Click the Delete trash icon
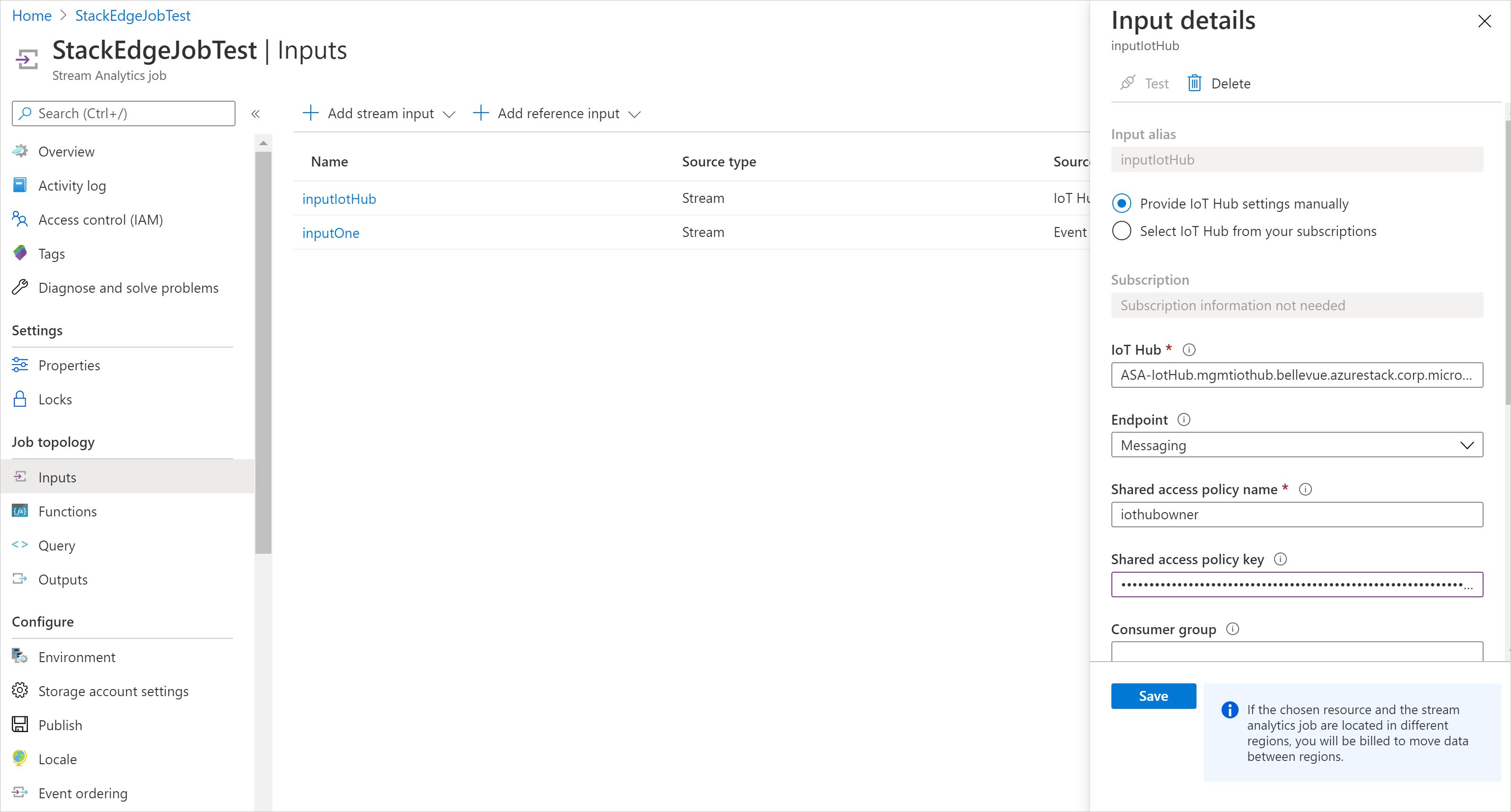 tap(1194, 83)
